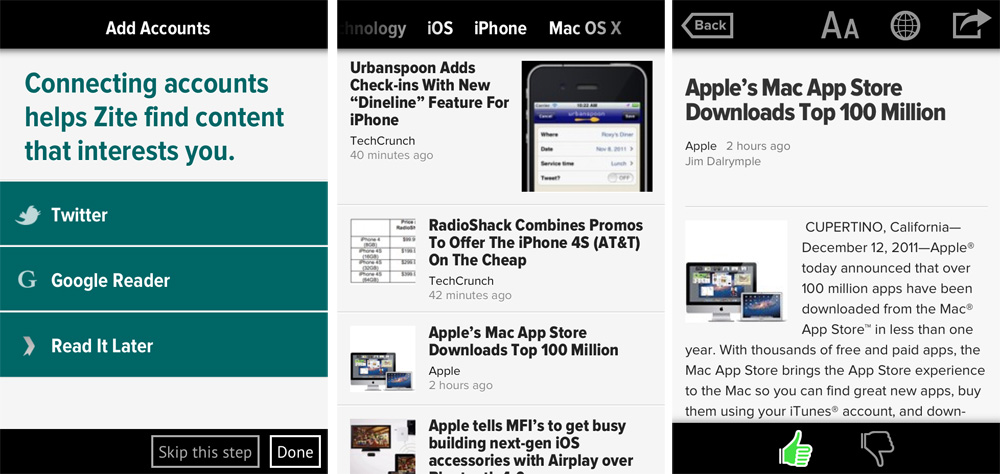Open article in web browser globe icon
The width and height of the screenshot is (1000, 474).
[x=905, y=26]
